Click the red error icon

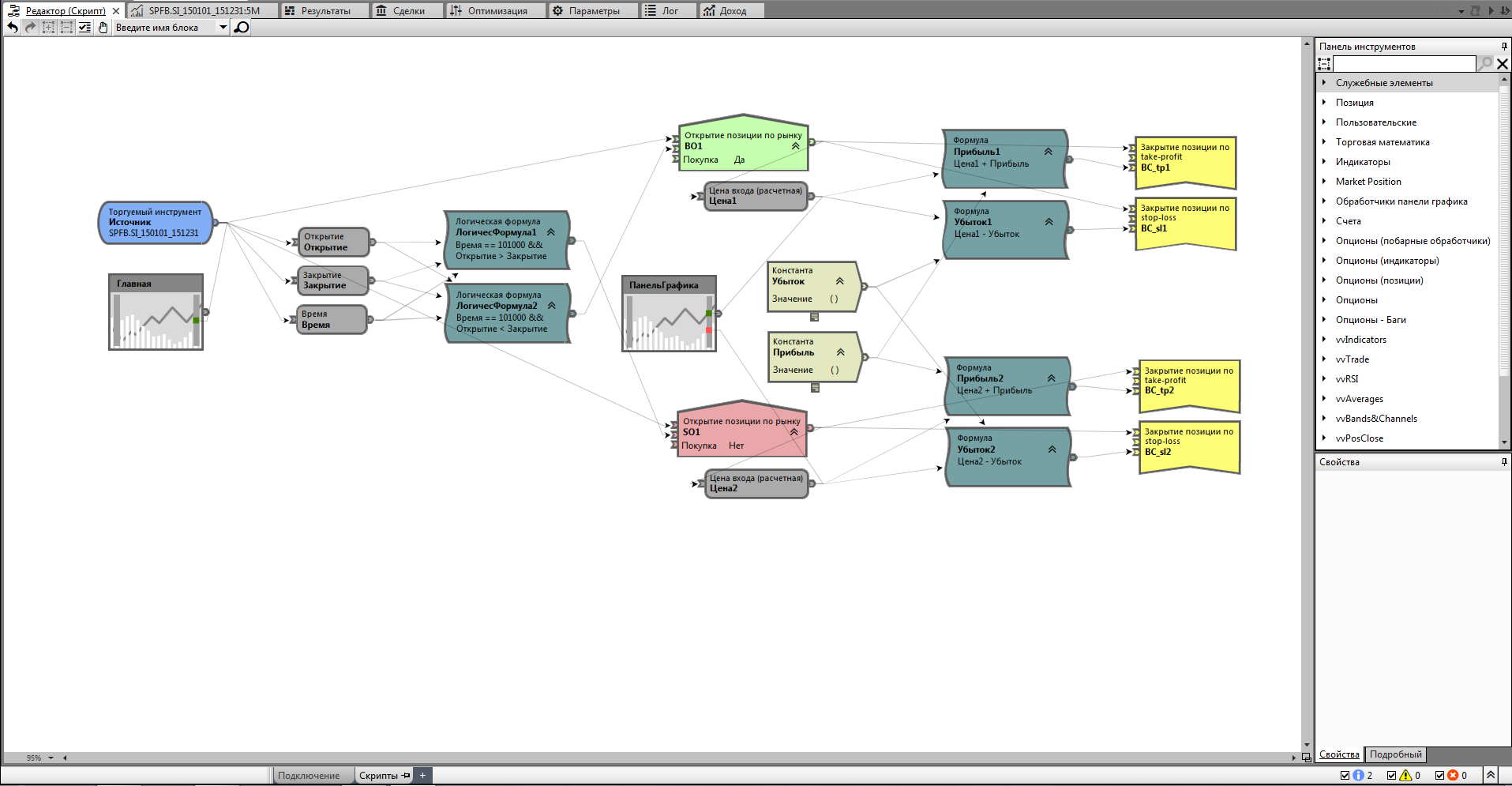tap(1453, 776)
